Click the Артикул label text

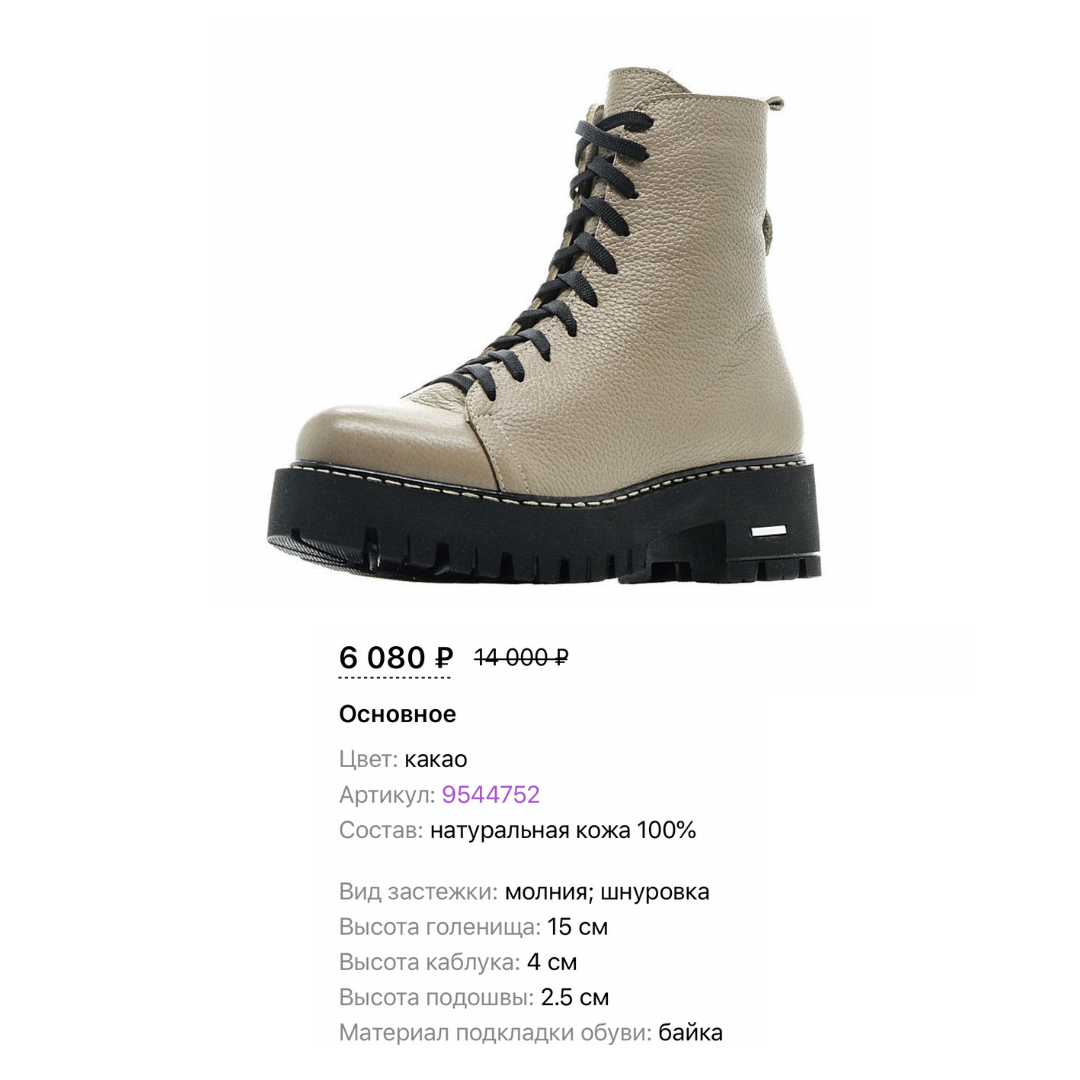click(x=386, y=794)
